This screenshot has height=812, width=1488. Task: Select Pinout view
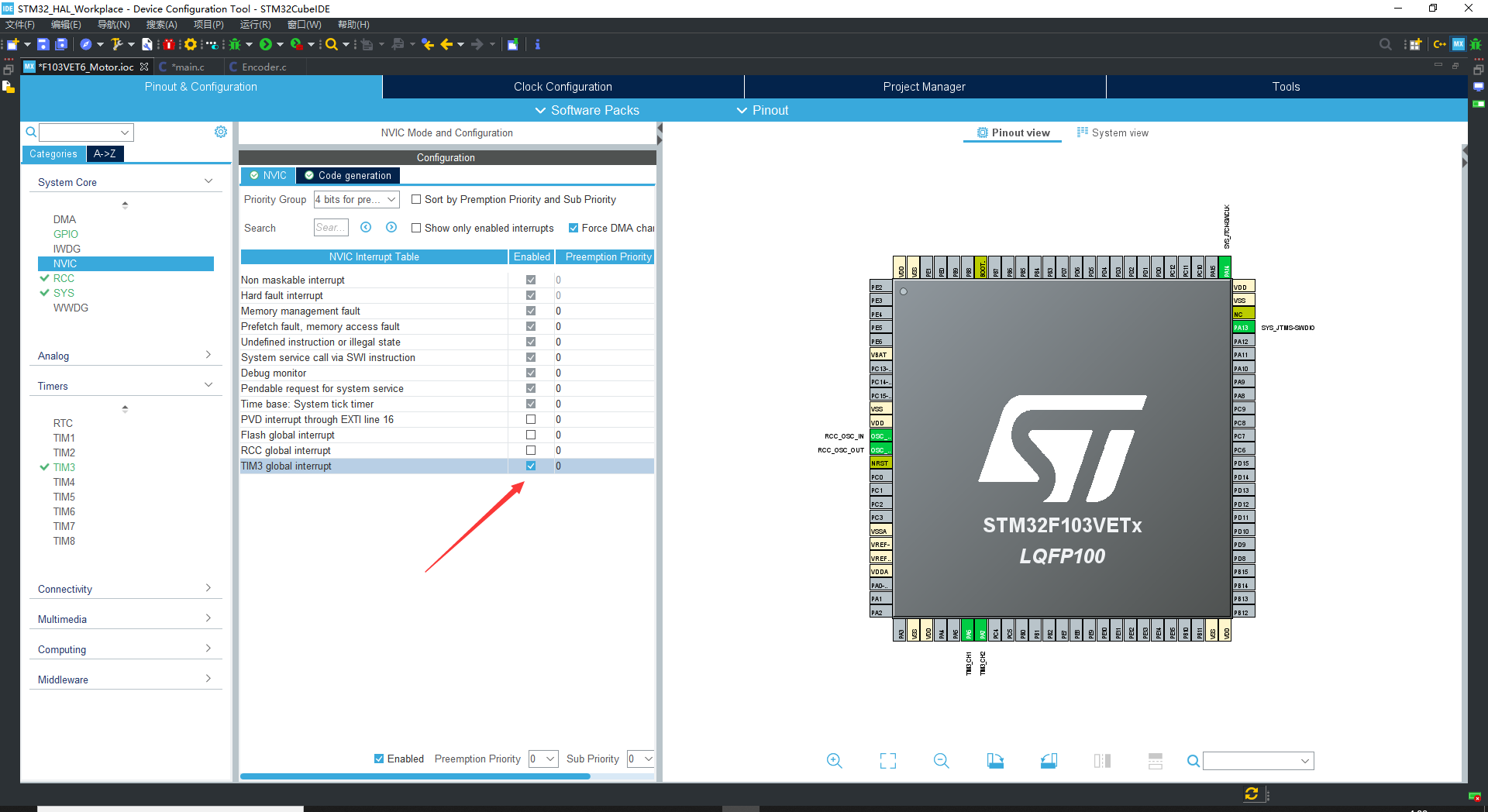(1013, 132)
